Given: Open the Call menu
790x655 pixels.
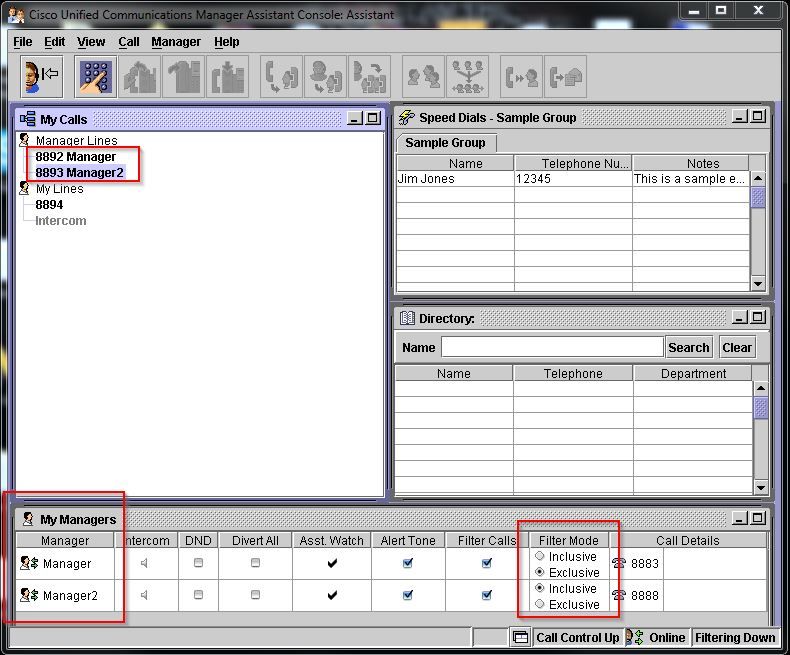Looking at the screenshot, I should click(x=129, y=42).
